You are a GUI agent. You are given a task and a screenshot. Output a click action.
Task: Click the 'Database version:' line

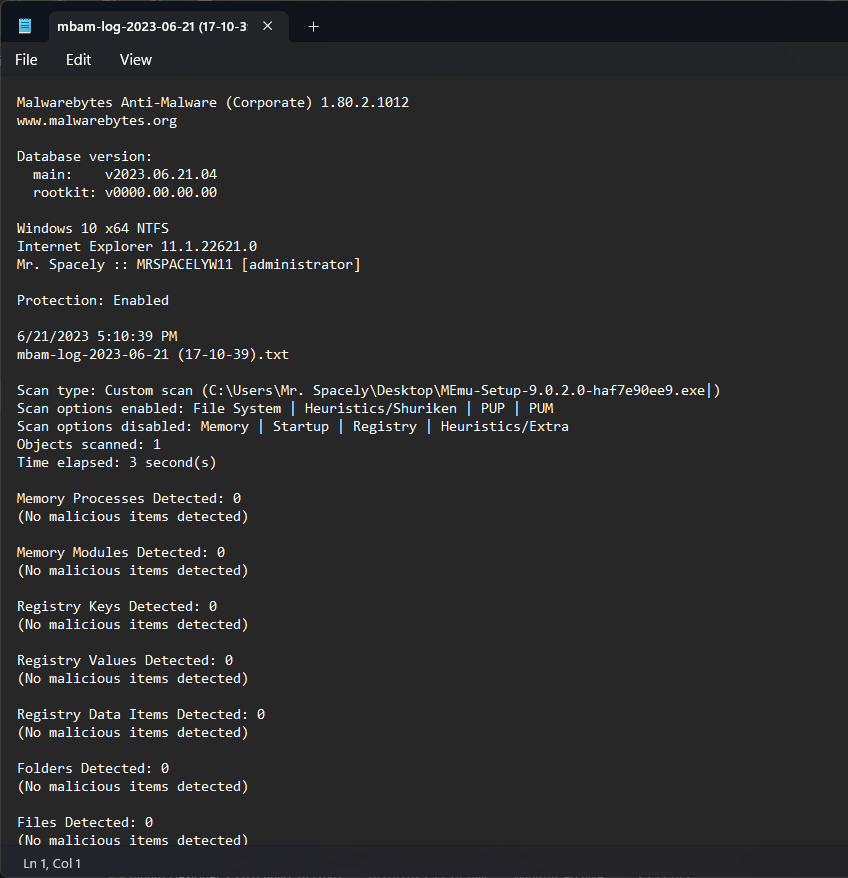coord(85,156)
